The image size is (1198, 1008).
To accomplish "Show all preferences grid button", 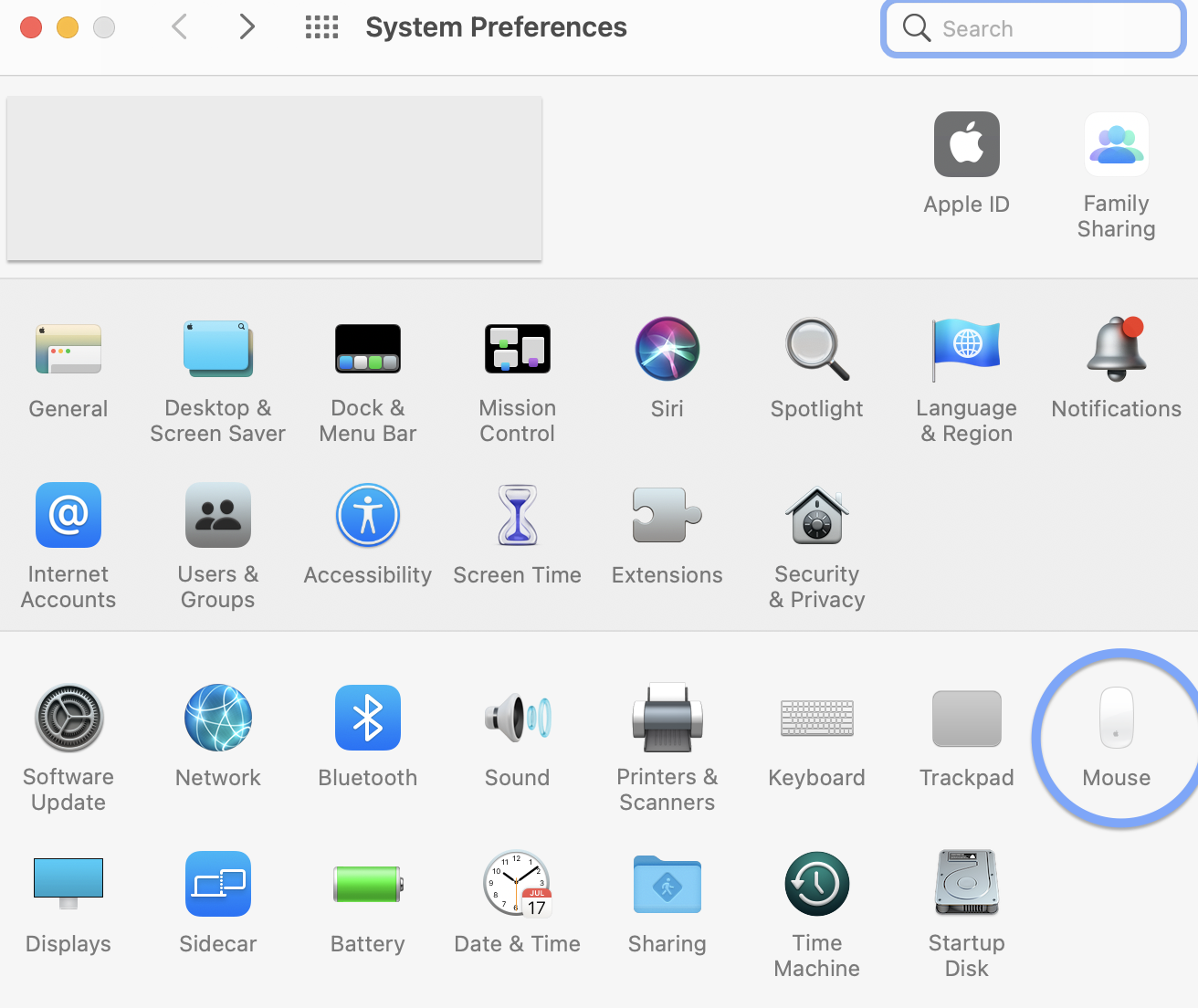I will tap(321, 26).
